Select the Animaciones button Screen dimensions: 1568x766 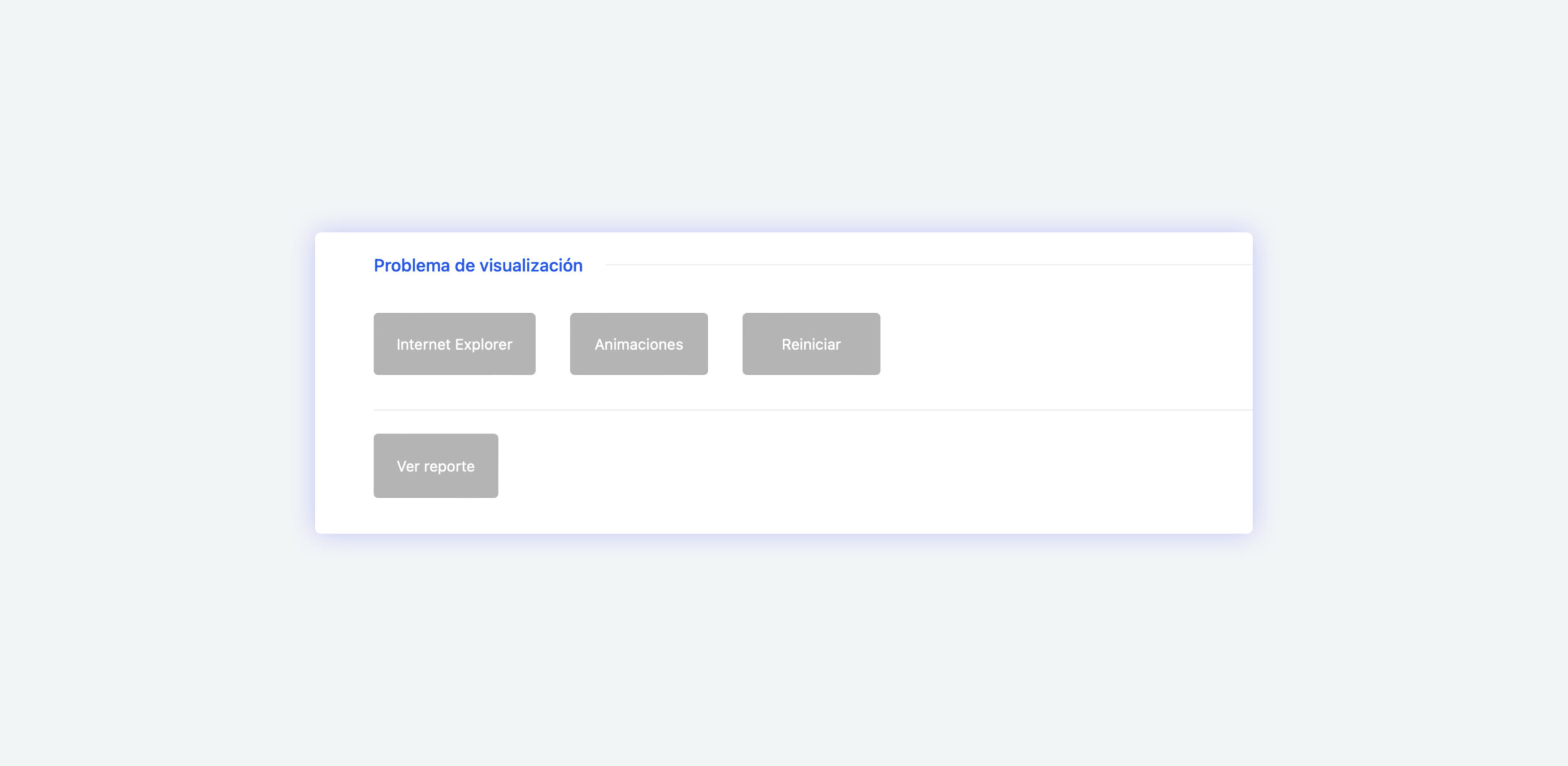[639, 344]
